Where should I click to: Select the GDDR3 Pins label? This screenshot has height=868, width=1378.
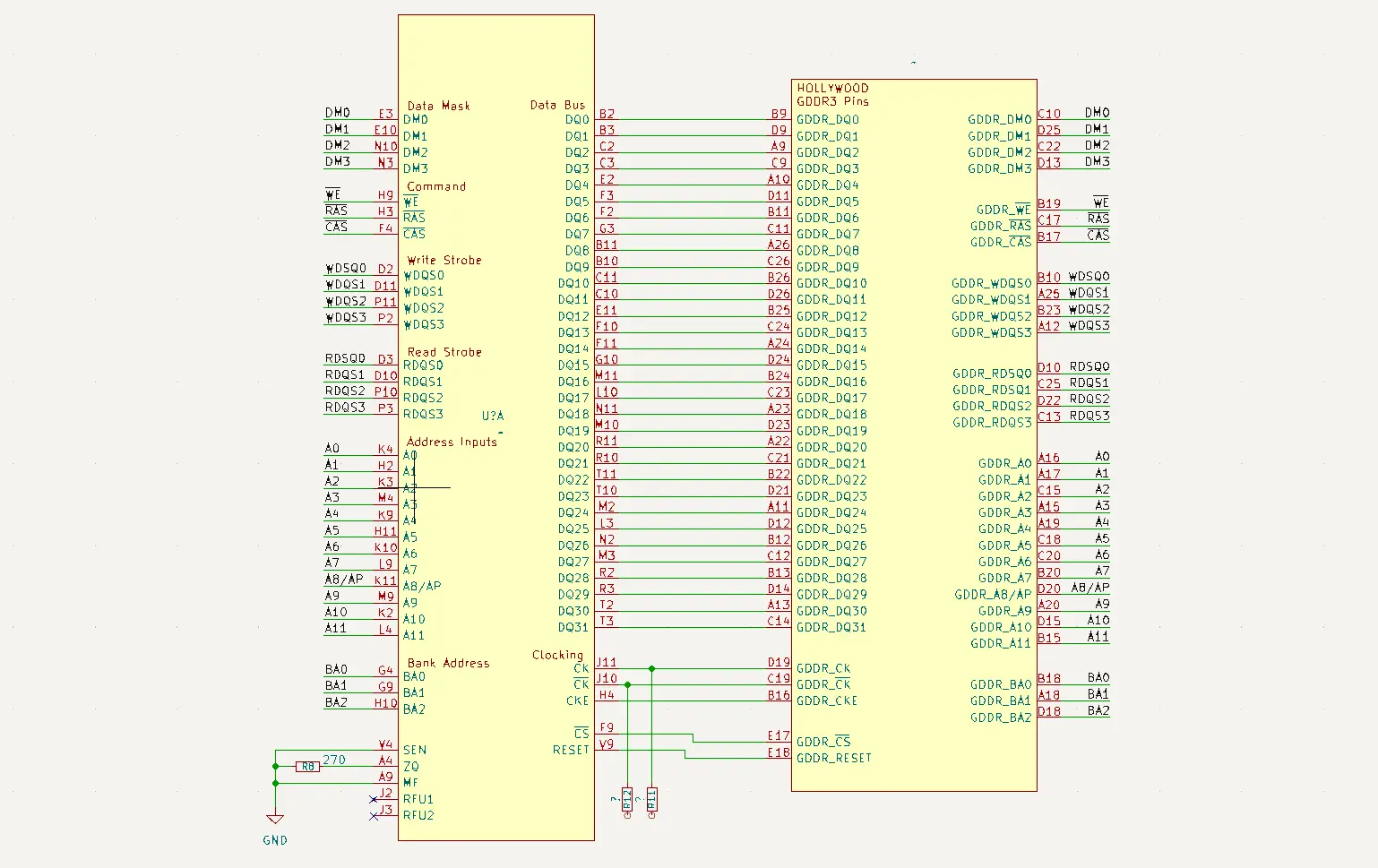pos(832,101)
